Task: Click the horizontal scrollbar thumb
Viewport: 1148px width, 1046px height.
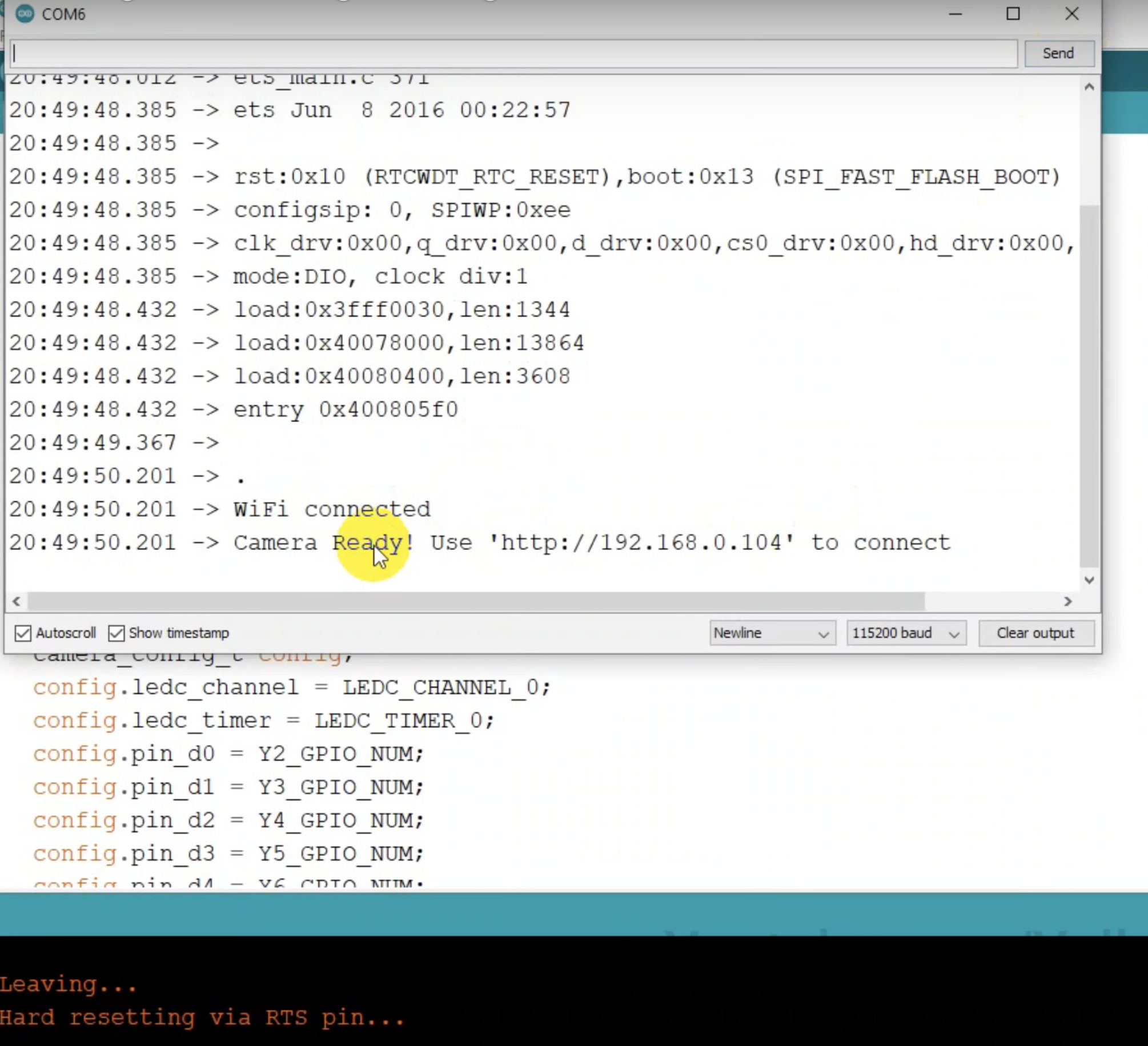Action: click(475, 601)
